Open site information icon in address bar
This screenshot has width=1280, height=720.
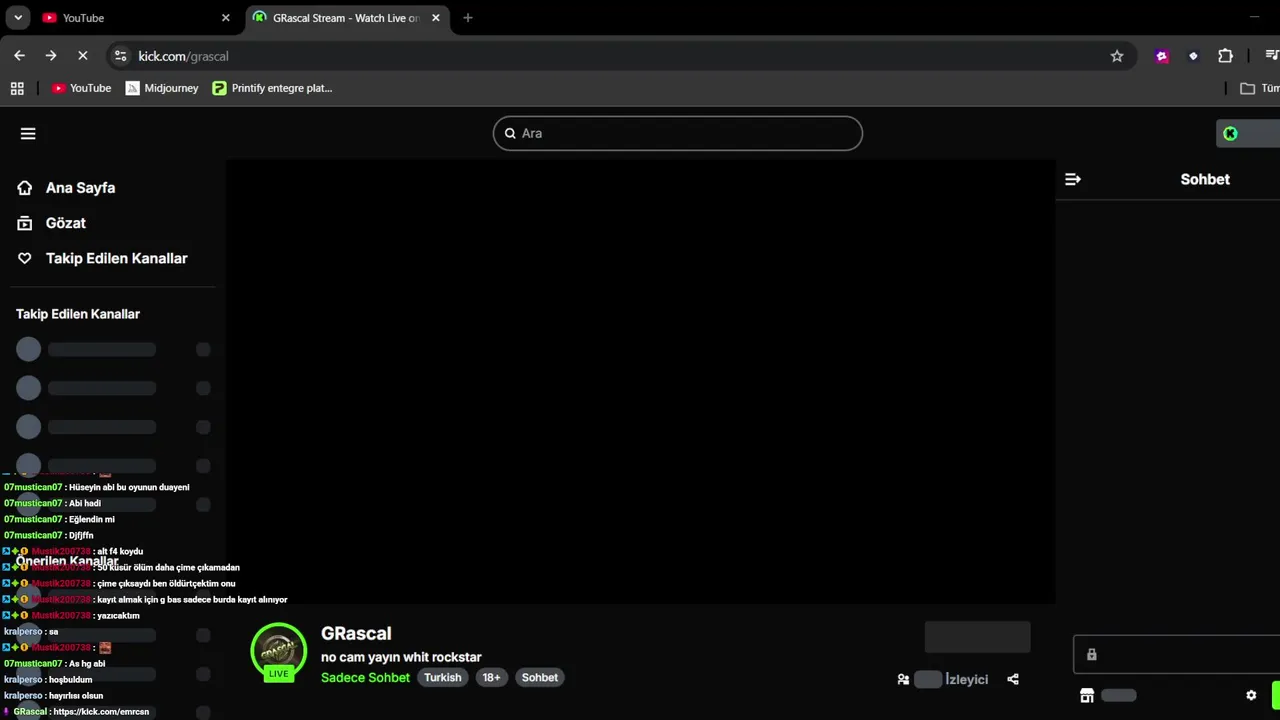coord(121,56)
